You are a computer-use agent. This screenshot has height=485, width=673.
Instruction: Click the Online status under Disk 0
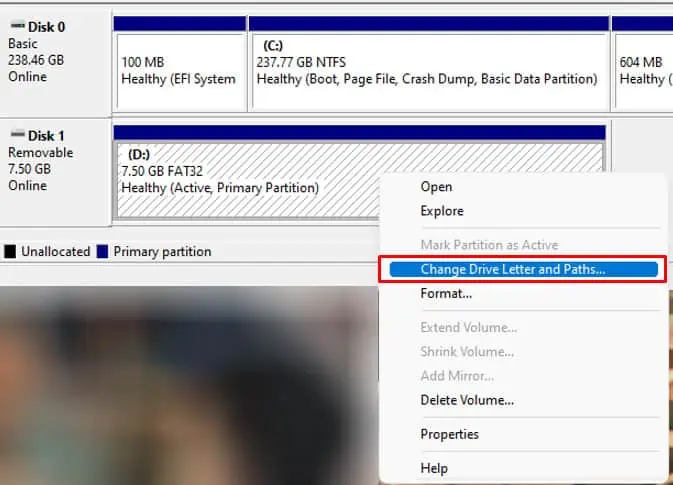(27, 76)
